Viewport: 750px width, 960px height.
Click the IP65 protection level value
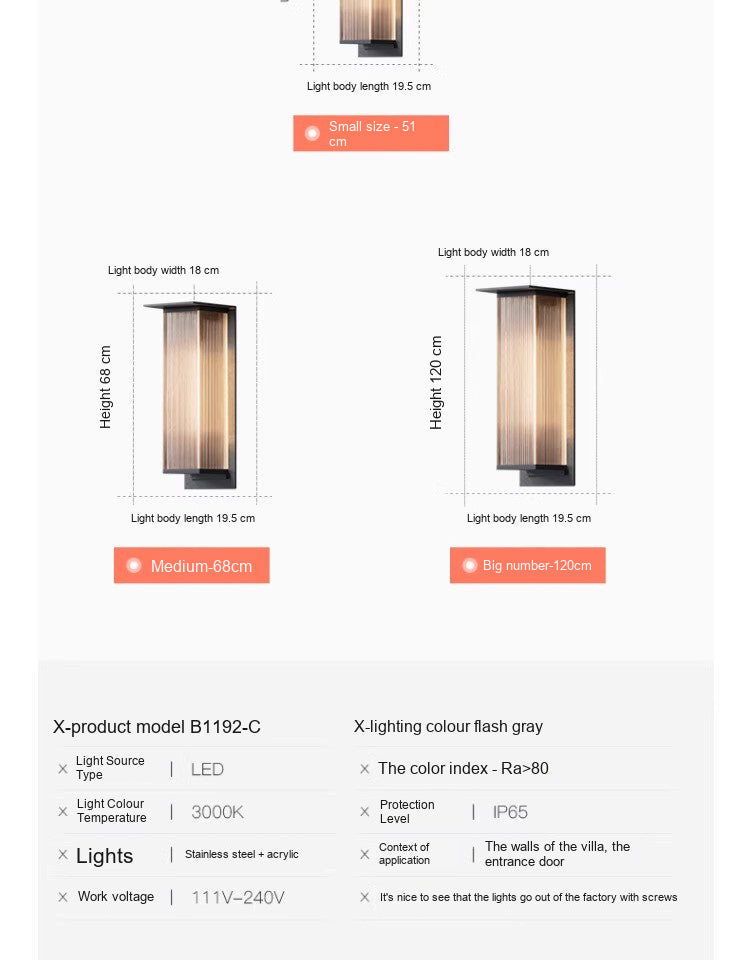pos(510,812)
